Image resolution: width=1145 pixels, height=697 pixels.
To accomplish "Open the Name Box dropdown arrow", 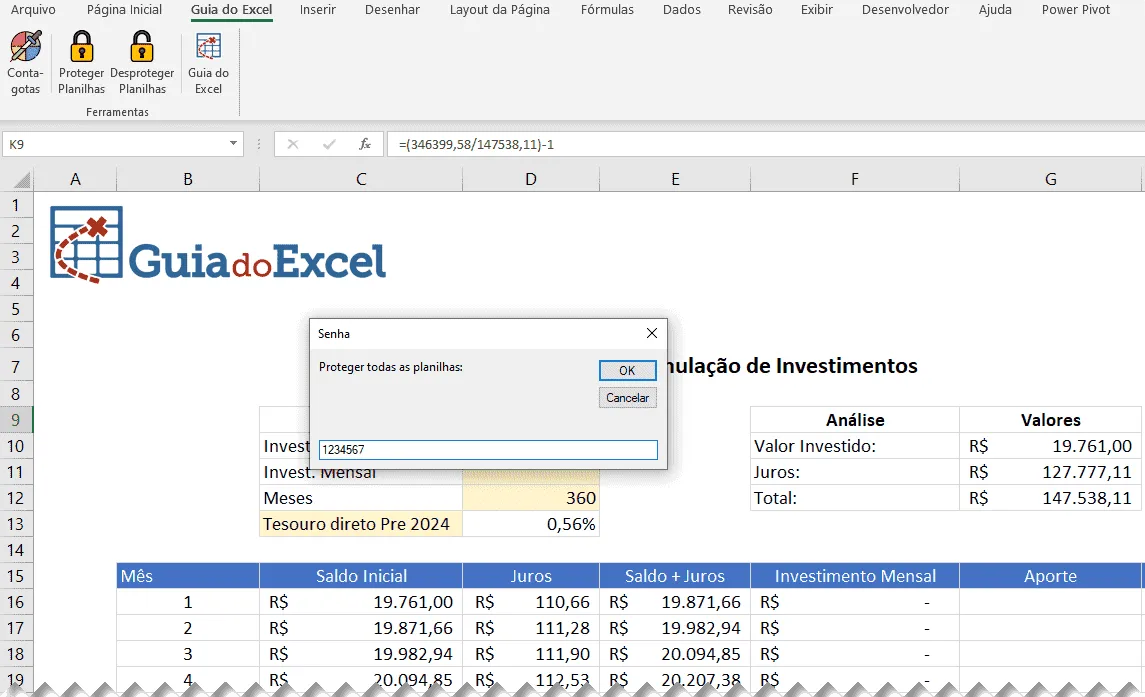I will [233, 144].
